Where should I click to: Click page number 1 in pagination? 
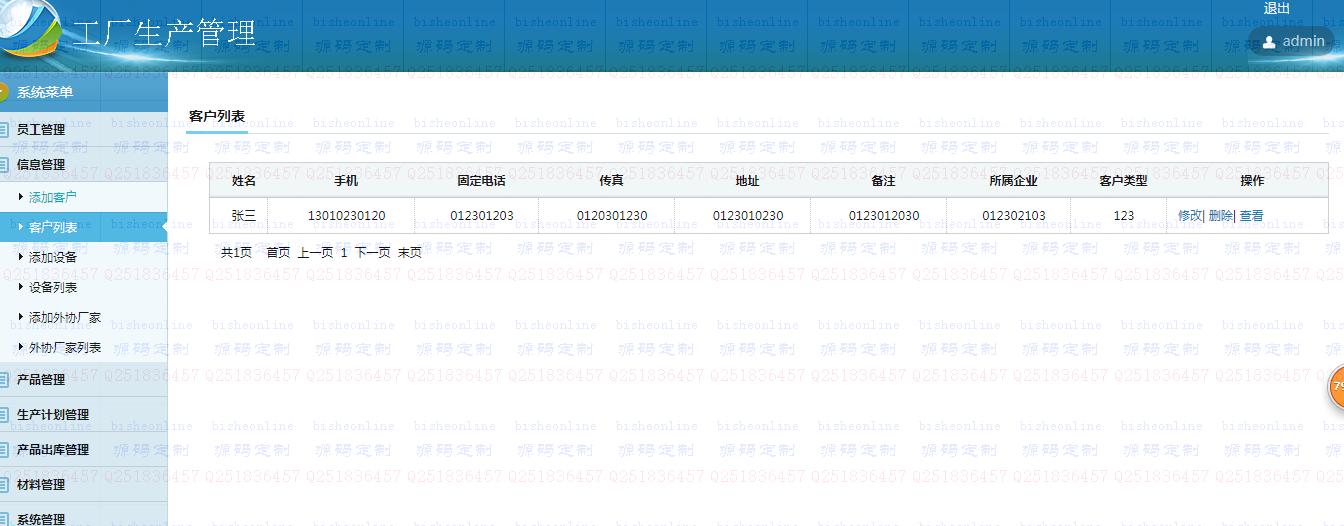[x=344, y=252]
